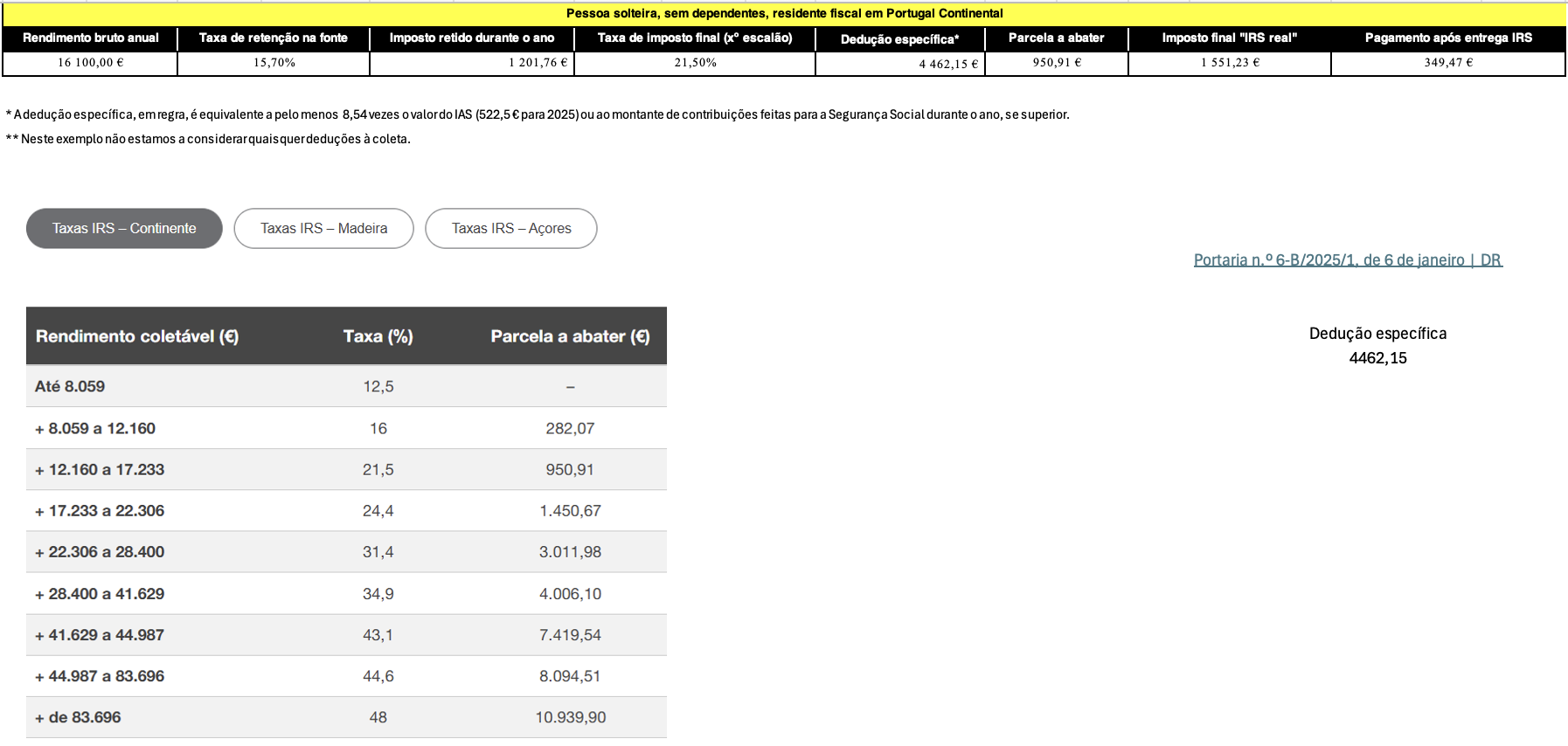Screen dimensions: 1568x746
Task: Click the 'Rendimento bruto anual' header cell
Action: (x=90, y=38)
